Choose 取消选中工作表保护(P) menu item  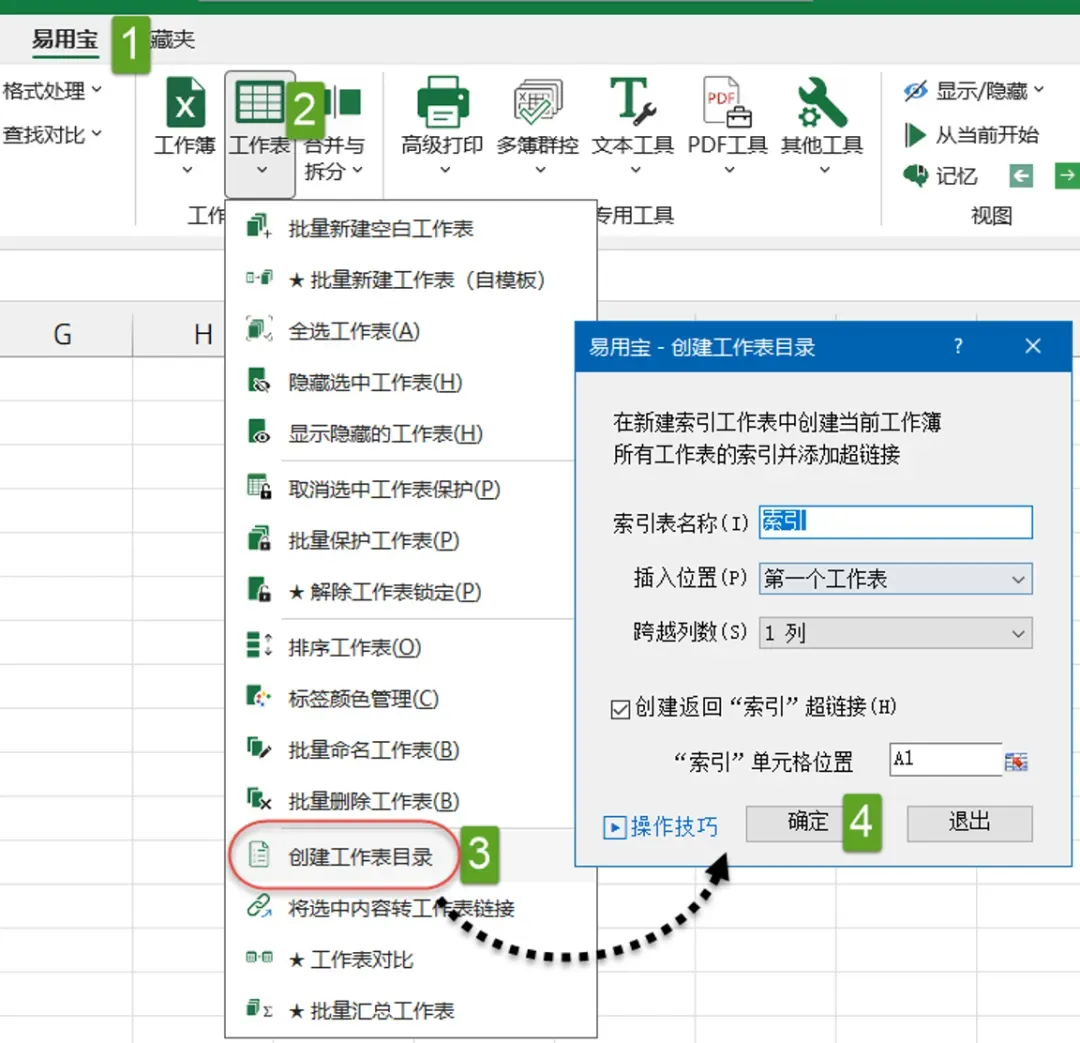[411, 488]
